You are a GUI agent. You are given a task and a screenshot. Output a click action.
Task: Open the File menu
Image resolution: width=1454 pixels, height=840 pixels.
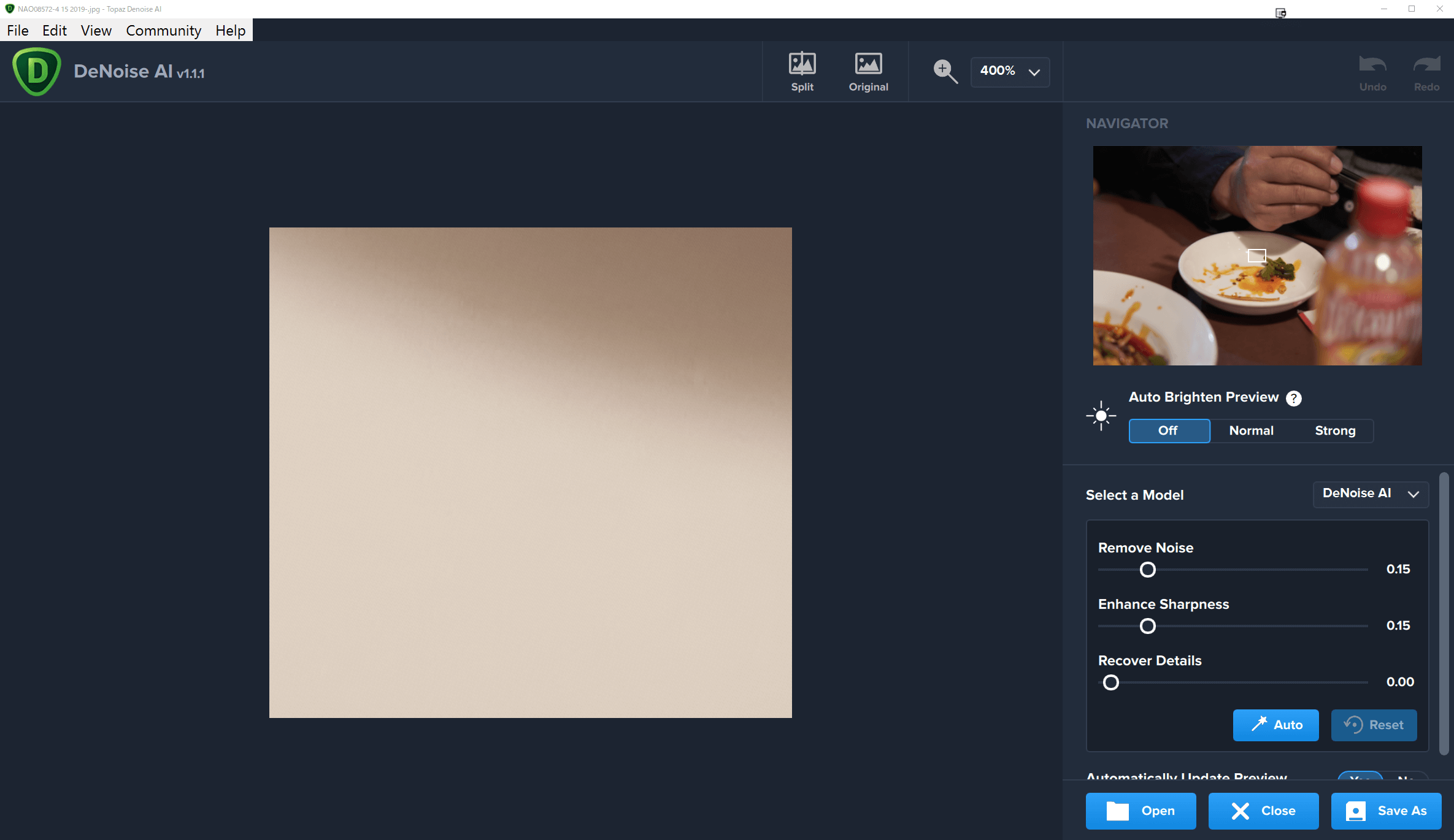point(18,30)
